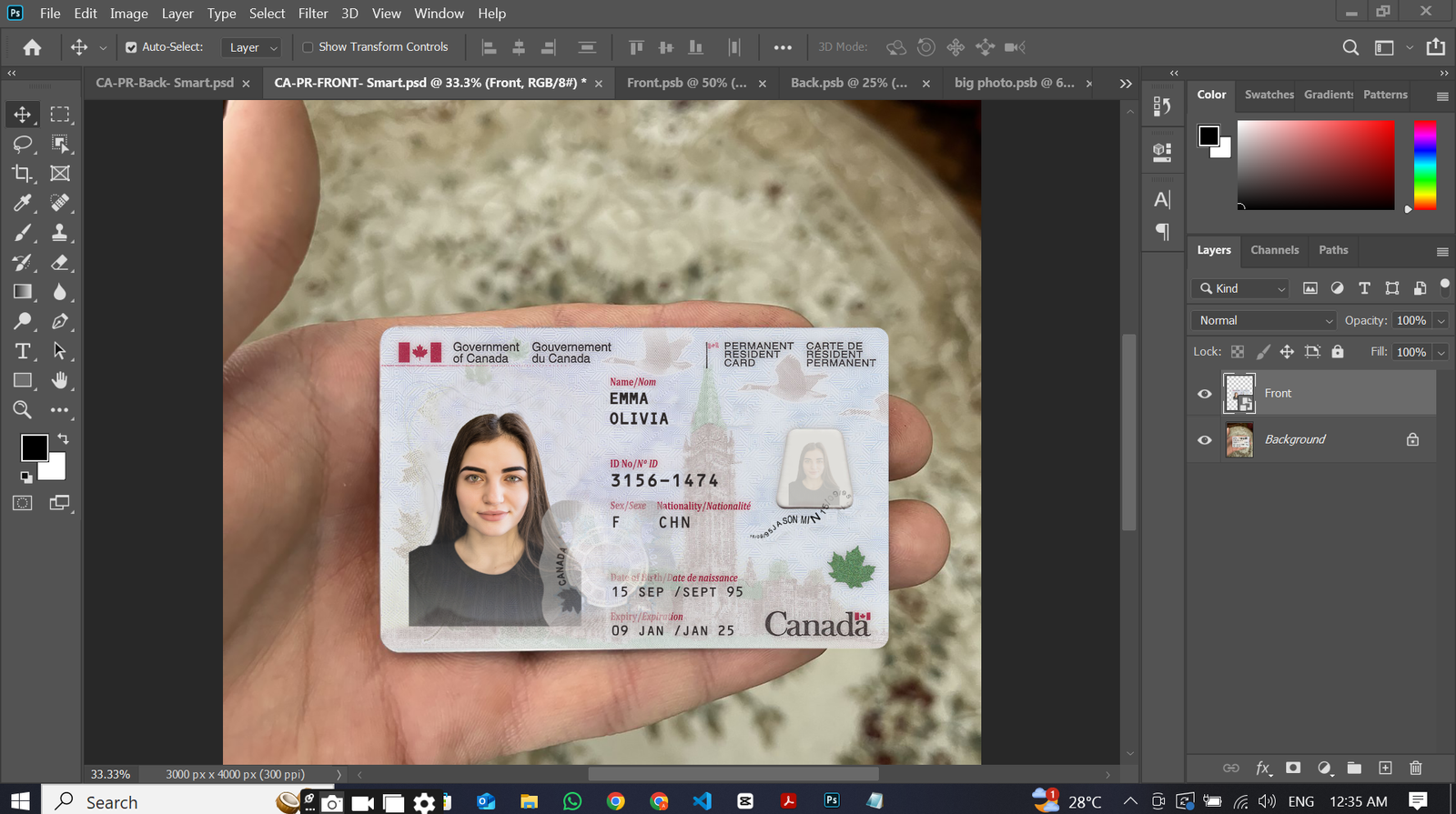Hide the Background layer
Image resolution: width=1456 pixels, height=814 pixels.
point(1204,440)
